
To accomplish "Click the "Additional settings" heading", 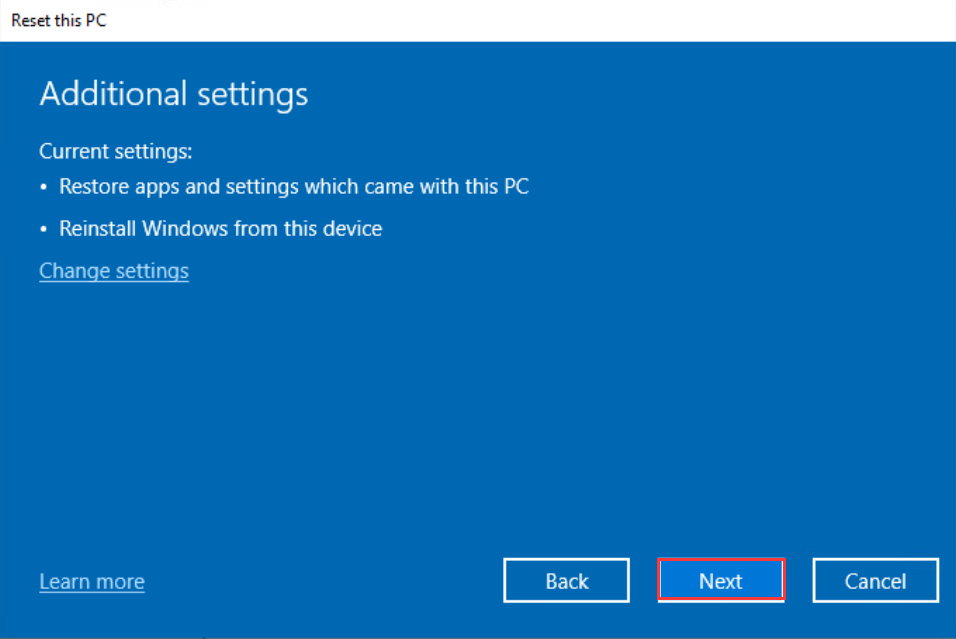I will click(x=173, y=94).
